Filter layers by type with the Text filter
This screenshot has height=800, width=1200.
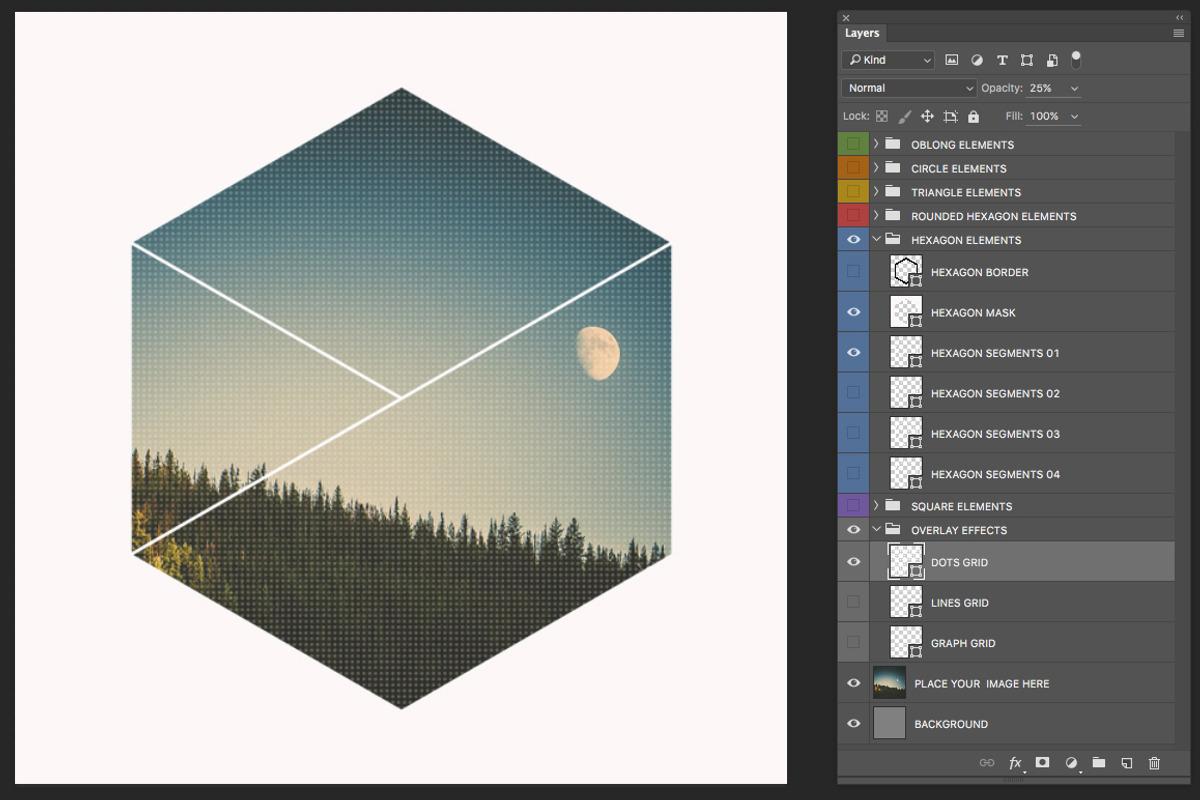tap(1002, 60)
